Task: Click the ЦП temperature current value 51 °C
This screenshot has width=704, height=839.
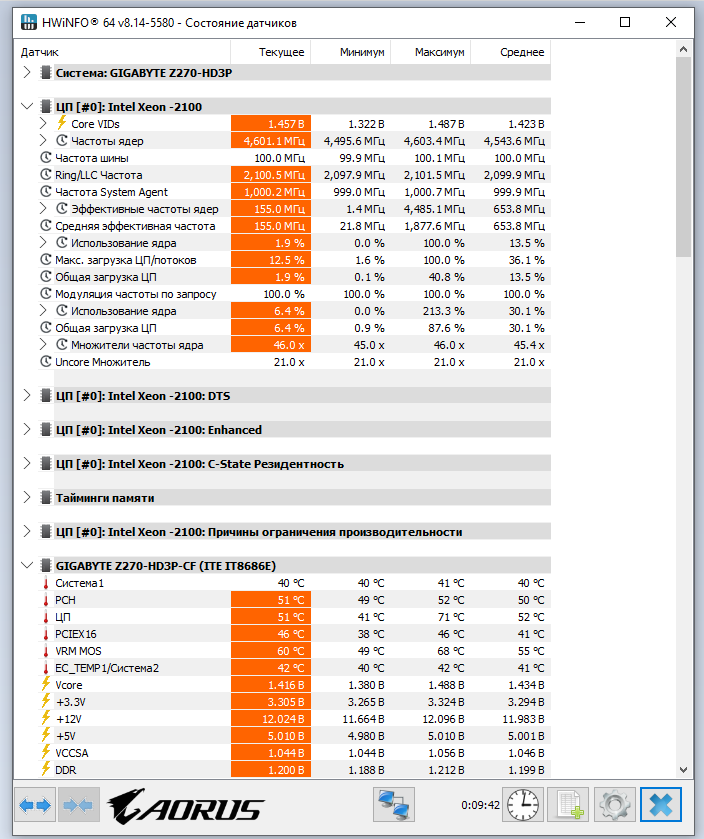Action: click(271, 617)
